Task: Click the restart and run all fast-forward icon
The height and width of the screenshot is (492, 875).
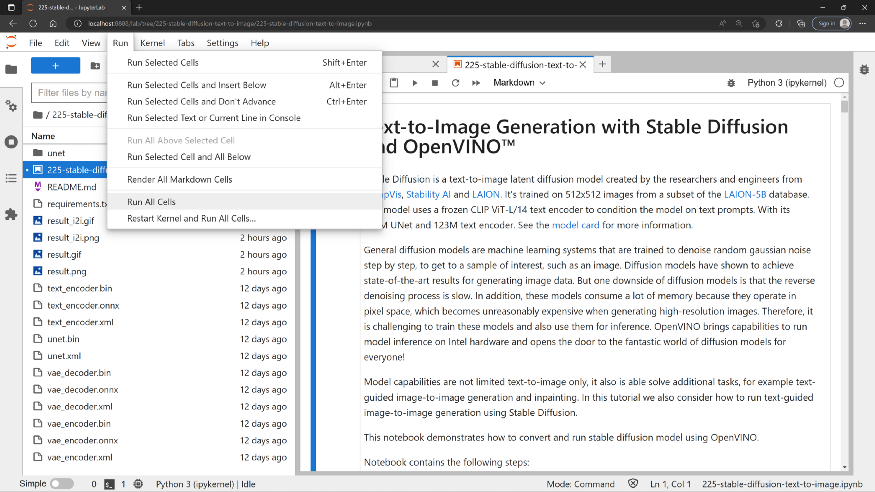Action: [x=475, y=83]
